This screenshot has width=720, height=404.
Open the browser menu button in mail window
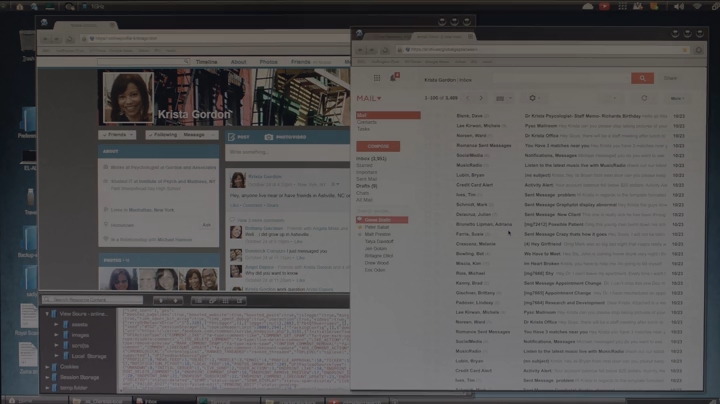(x=698, y=50)
